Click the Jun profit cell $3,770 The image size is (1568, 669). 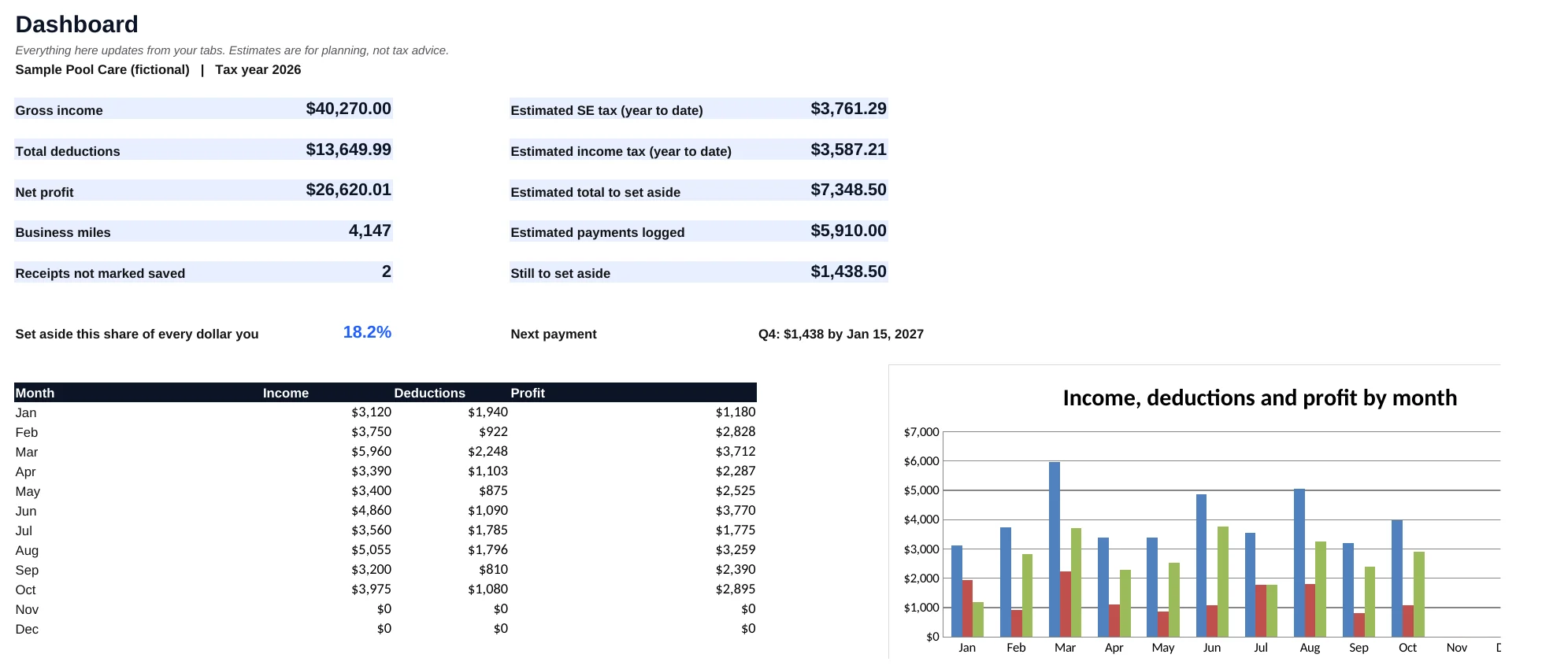[x=735, y=510]
